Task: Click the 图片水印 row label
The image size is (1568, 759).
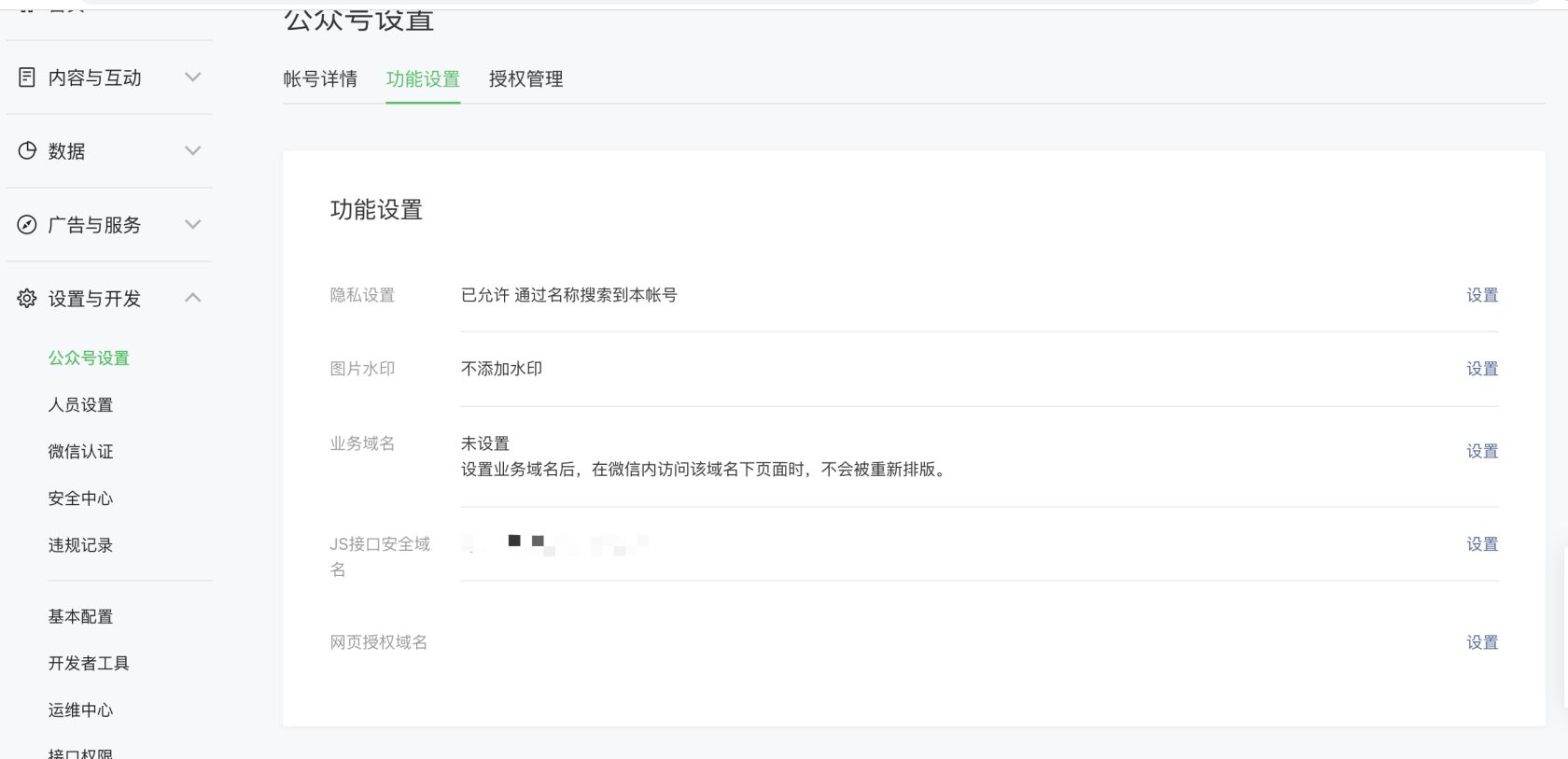Action: tap(362, 369)
